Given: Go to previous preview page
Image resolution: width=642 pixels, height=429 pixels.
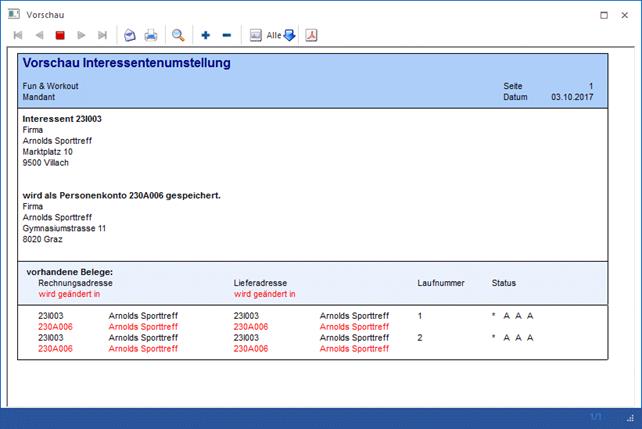Looking at the screenshot, I should point(39,35).
